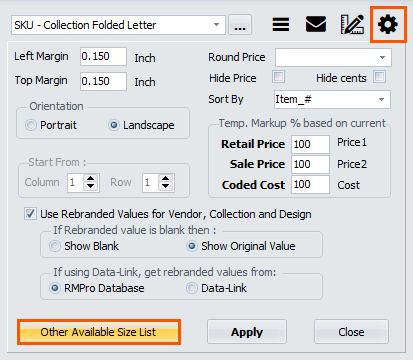Click the Left Margin input field
The height and width of the screenshot is (360, 413).
pos(103,56)
